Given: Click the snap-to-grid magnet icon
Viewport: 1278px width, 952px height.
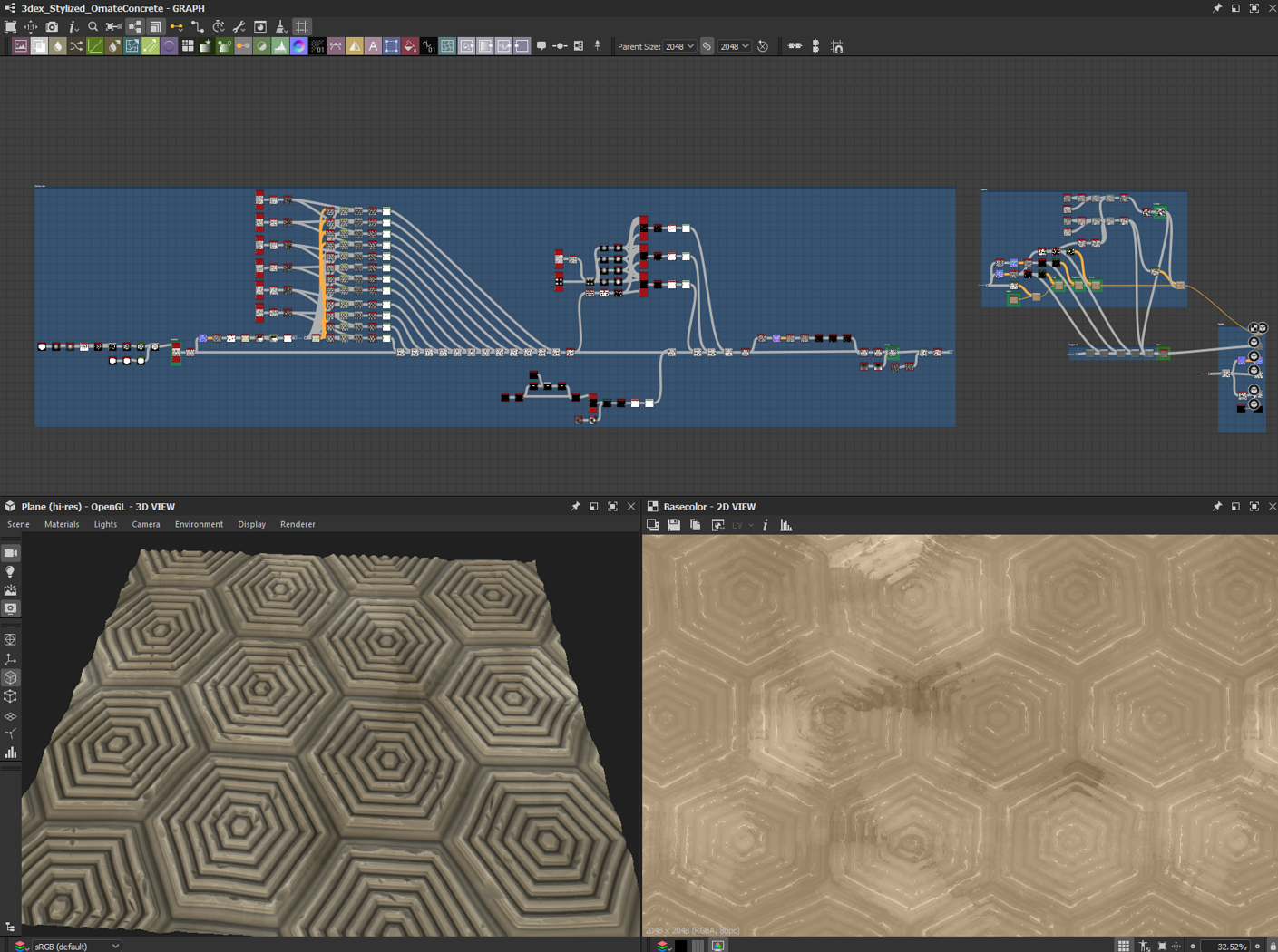Looking at the screenshot, I should 836,46.
